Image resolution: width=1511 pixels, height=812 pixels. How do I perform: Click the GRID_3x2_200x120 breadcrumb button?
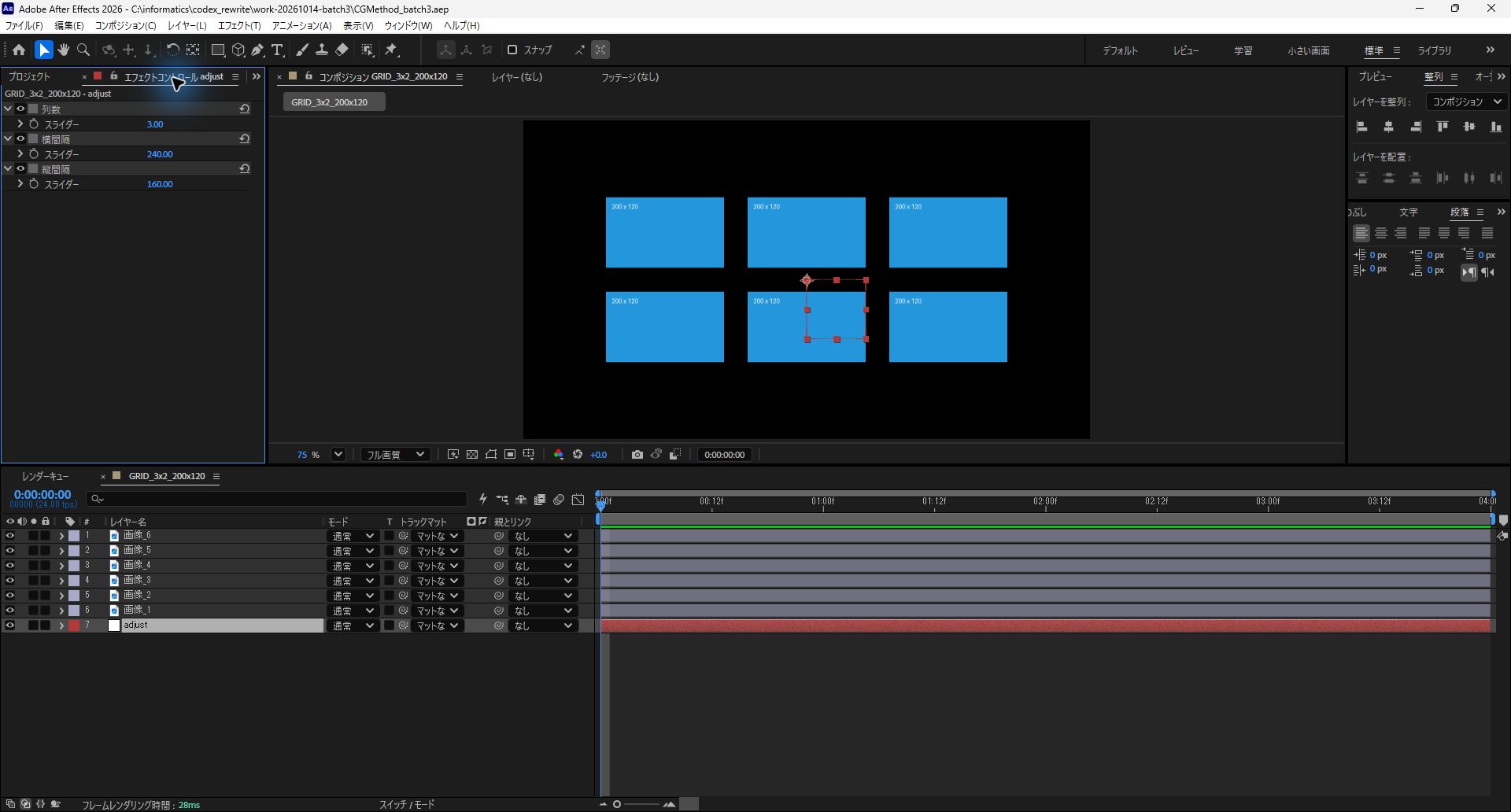point(334,102)
